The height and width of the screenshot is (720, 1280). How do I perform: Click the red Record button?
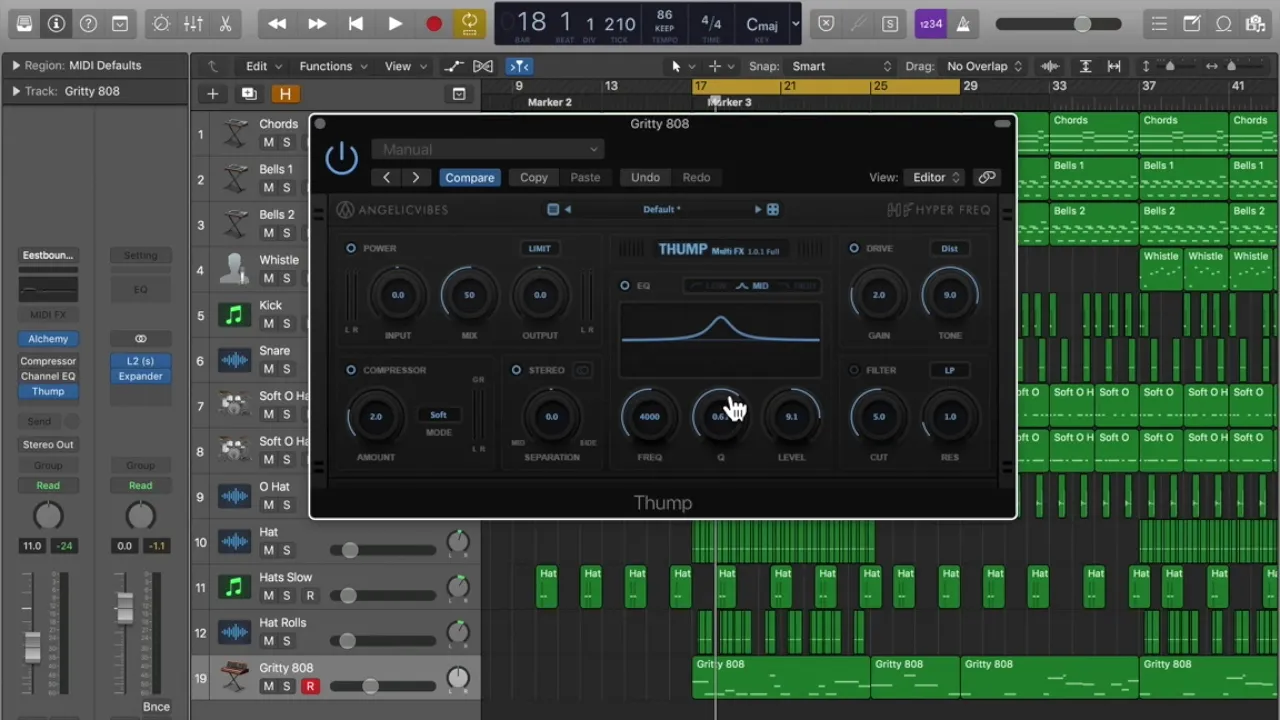(x=433, y=23)
